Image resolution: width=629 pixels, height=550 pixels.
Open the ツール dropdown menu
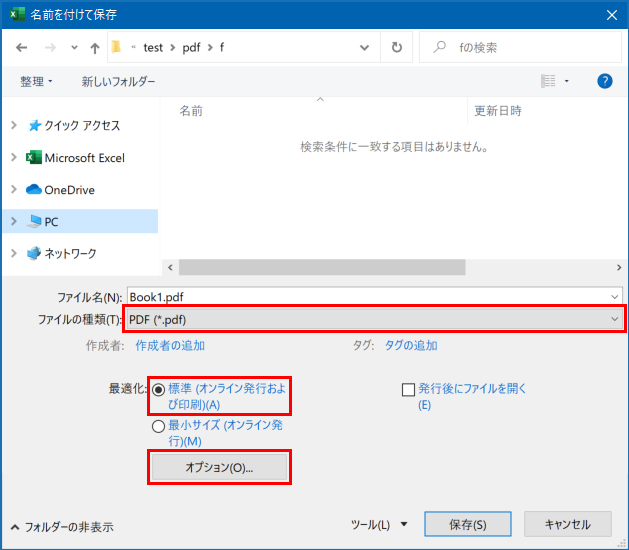(x=378, y=524)
